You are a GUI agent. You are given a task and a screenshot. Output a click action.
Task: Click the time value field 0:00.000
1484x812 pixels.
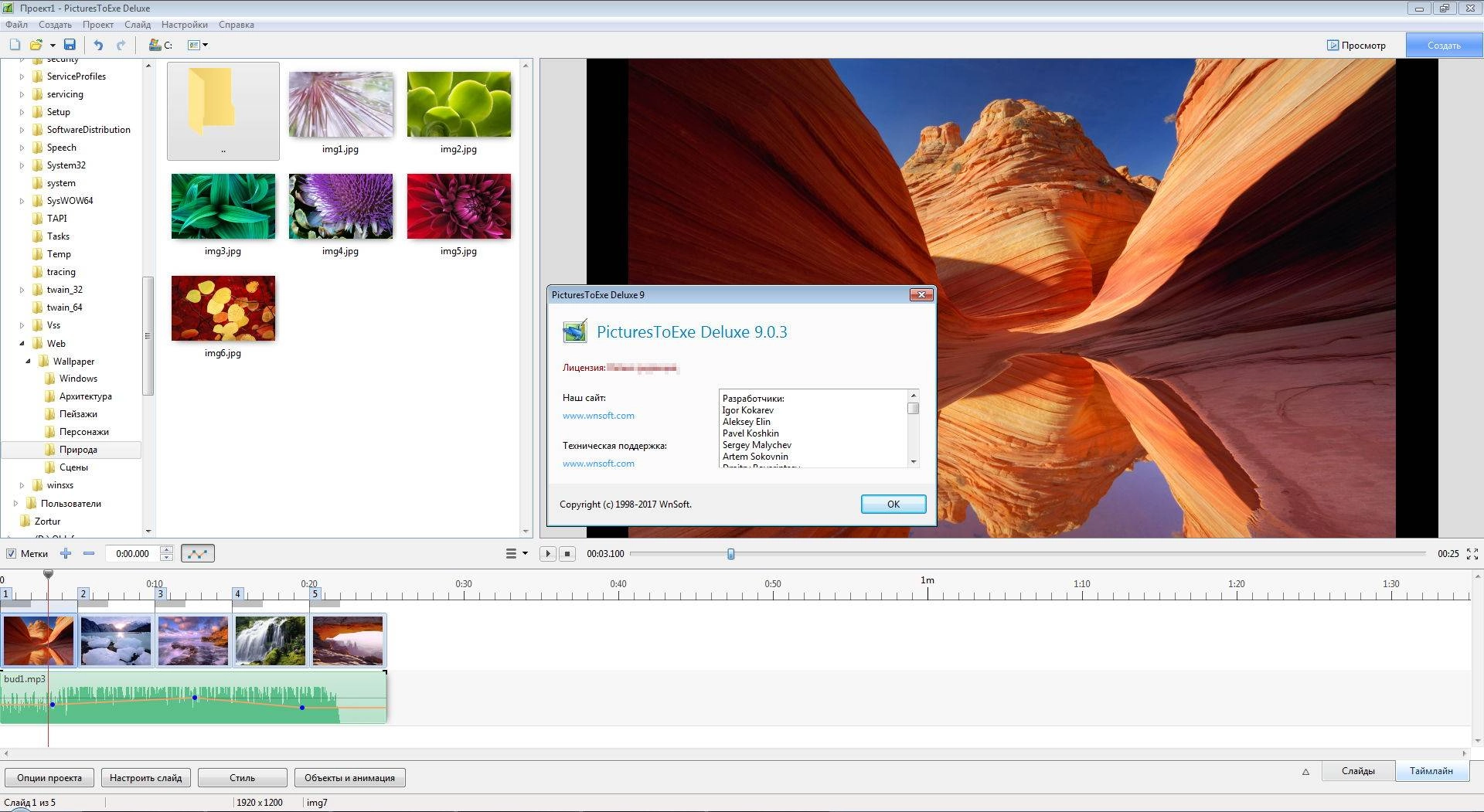pos(133,553)
